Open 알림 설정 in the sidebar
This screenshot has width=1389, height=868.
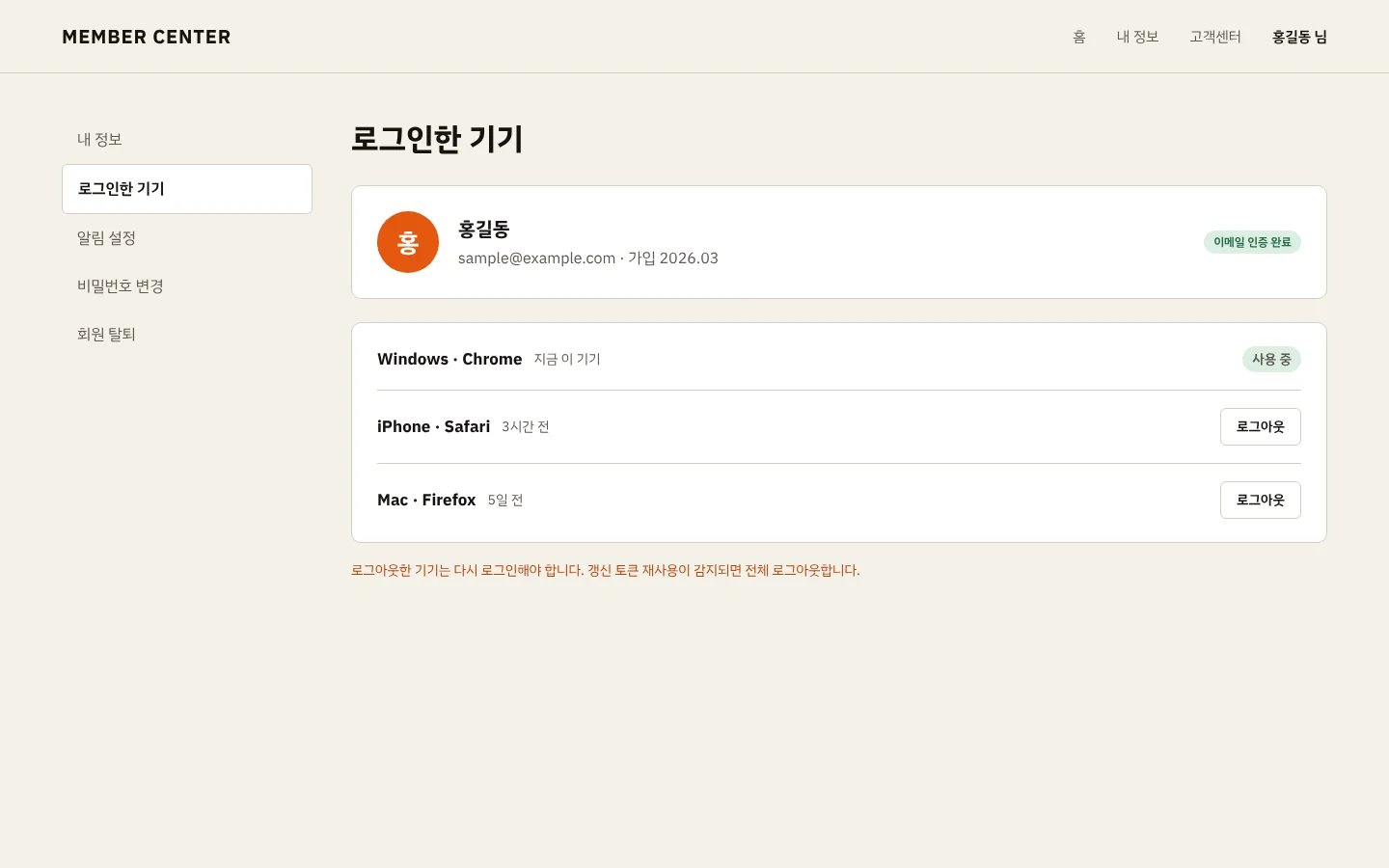coord(187,238)
